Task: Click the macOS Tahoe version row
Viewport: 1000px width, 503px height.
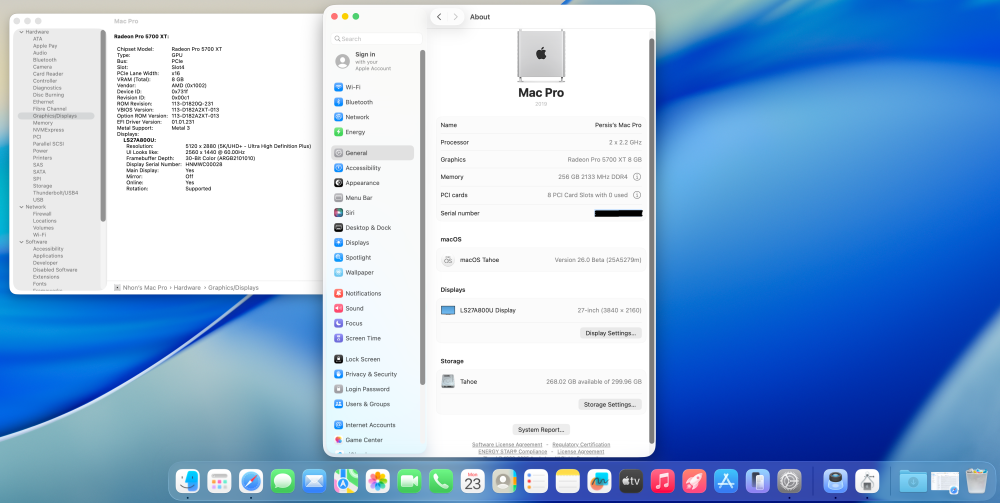Action: click(x=541, y=260)
